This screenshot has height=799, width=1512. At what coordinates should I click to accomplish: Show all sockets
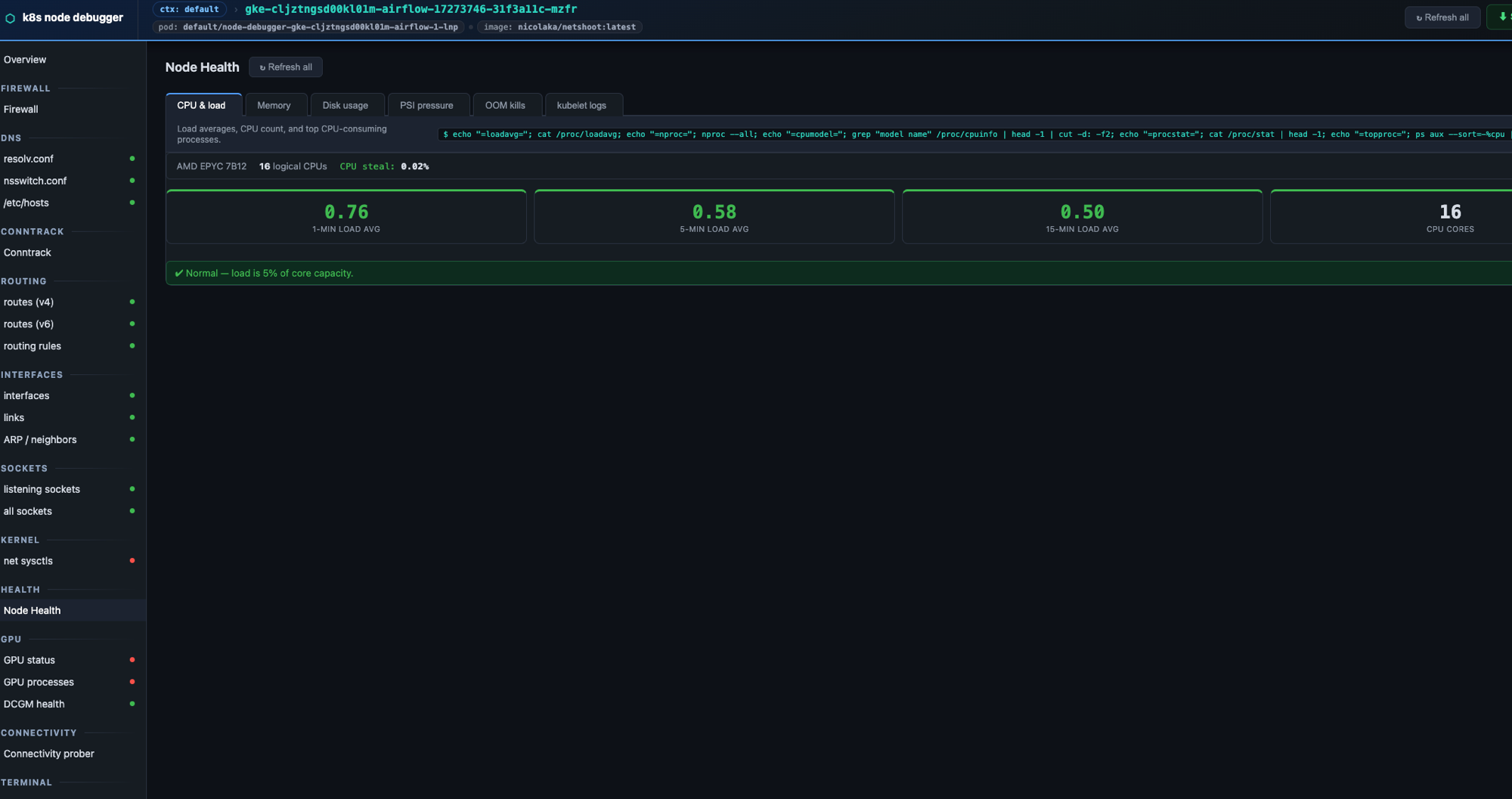pyautogui.click(x=28, y=512)
